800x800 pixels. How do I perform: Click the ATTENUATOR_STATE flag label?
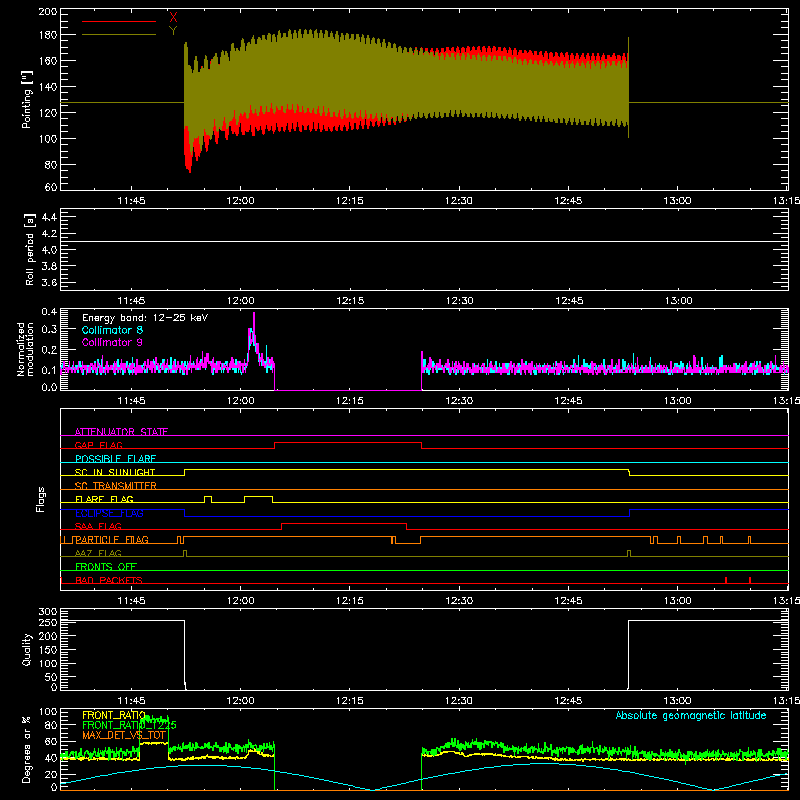click(121, 432)
